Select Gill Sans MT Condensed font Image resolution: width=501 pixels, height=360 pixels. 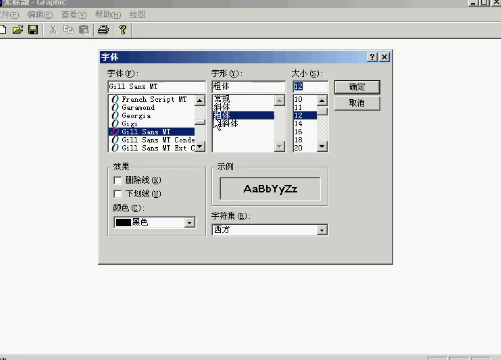(x=152, y=140)
